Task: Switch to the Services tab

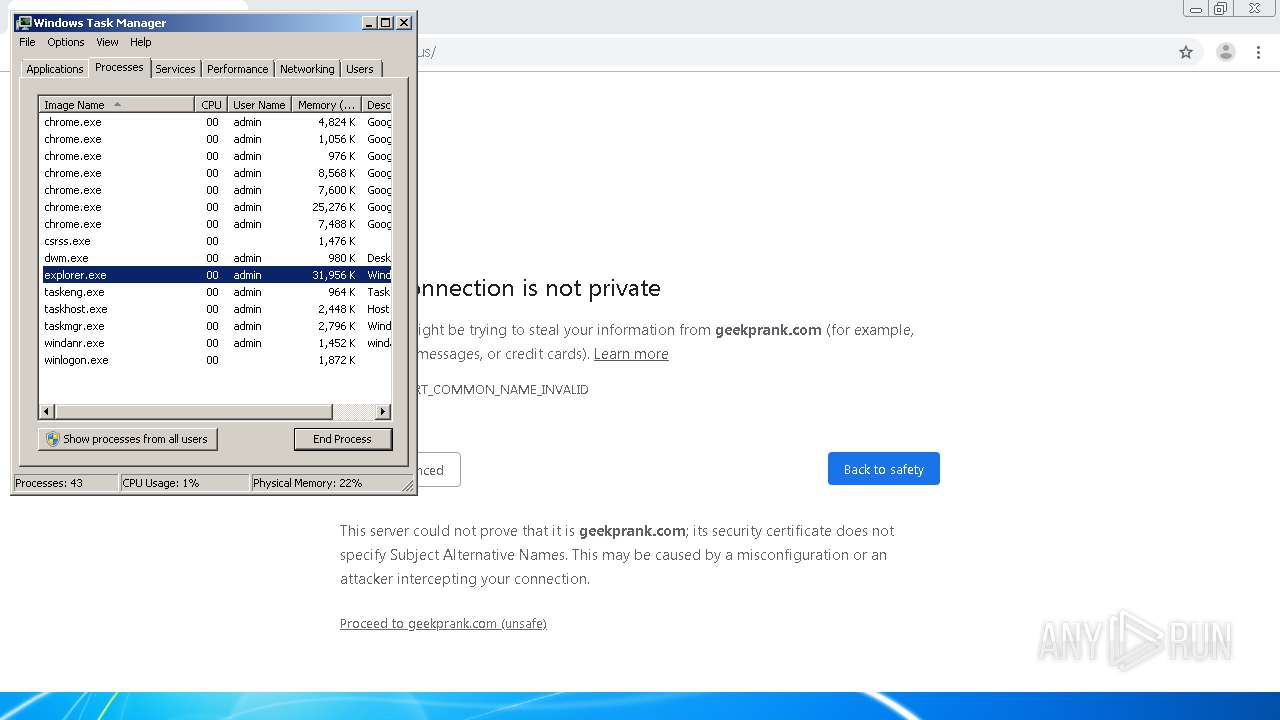Action: coord(175,69)
